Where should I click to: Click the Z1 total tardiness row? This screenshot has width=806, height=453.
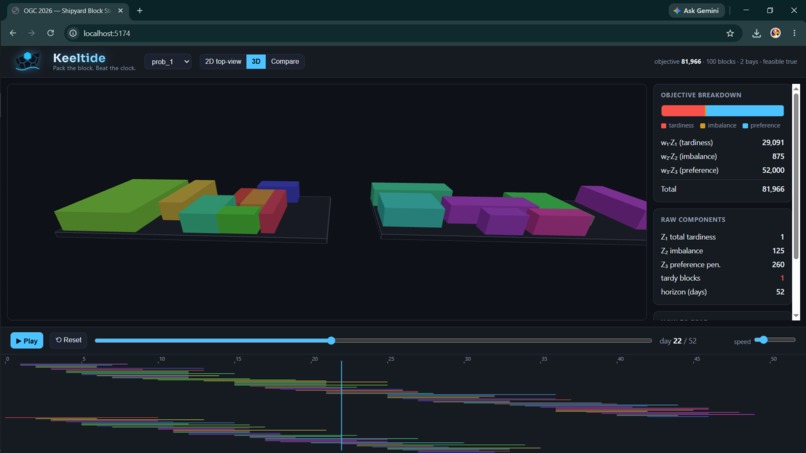[722, 237]
